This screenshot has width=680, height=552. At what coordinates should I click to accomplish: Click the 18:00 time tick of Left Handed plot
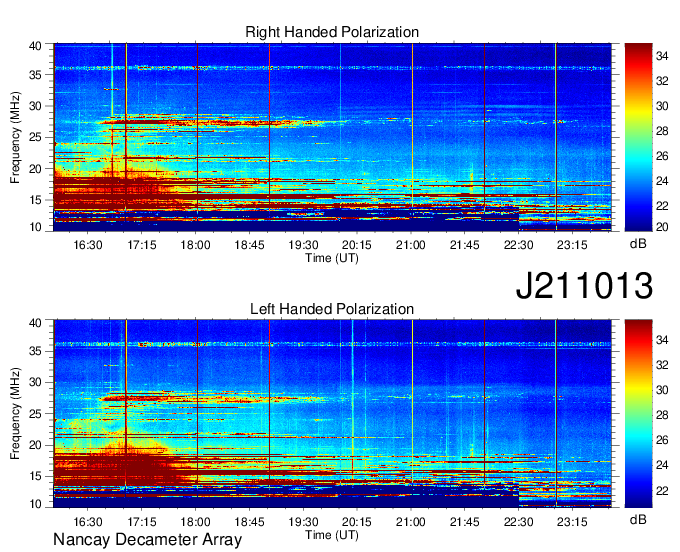[195, 522]
